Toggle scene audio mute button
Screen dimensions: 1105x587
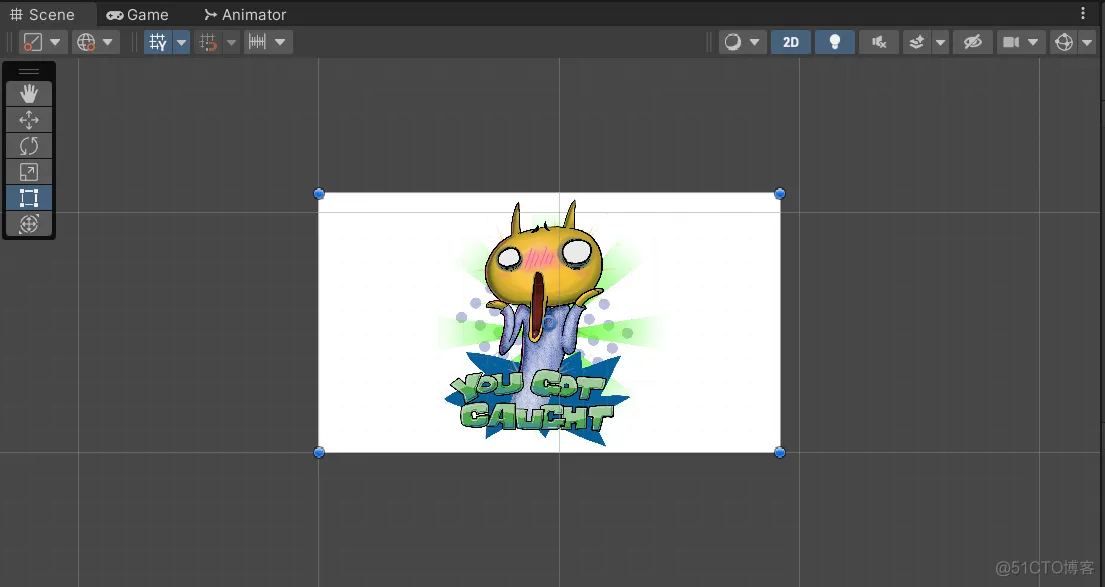pyautogui.click(x=879, y=42)
